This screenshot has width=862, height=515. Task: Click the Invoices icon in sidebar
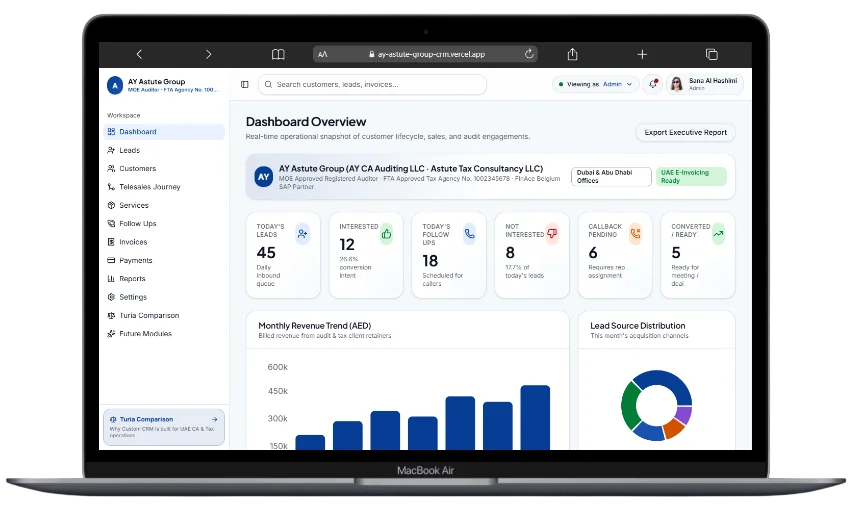(x=111, y=242)
